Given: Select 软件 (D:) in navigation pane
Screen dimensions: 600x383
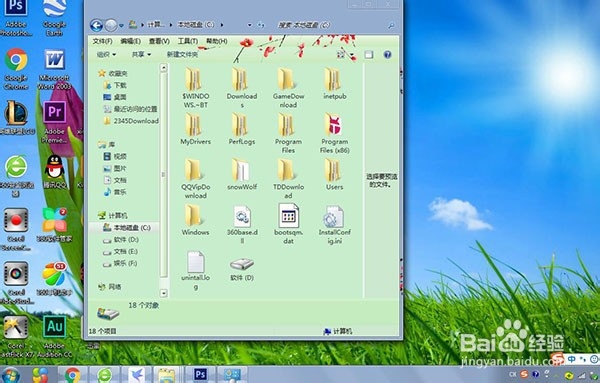Looking at the screenshot, I should tap(121, 240).
